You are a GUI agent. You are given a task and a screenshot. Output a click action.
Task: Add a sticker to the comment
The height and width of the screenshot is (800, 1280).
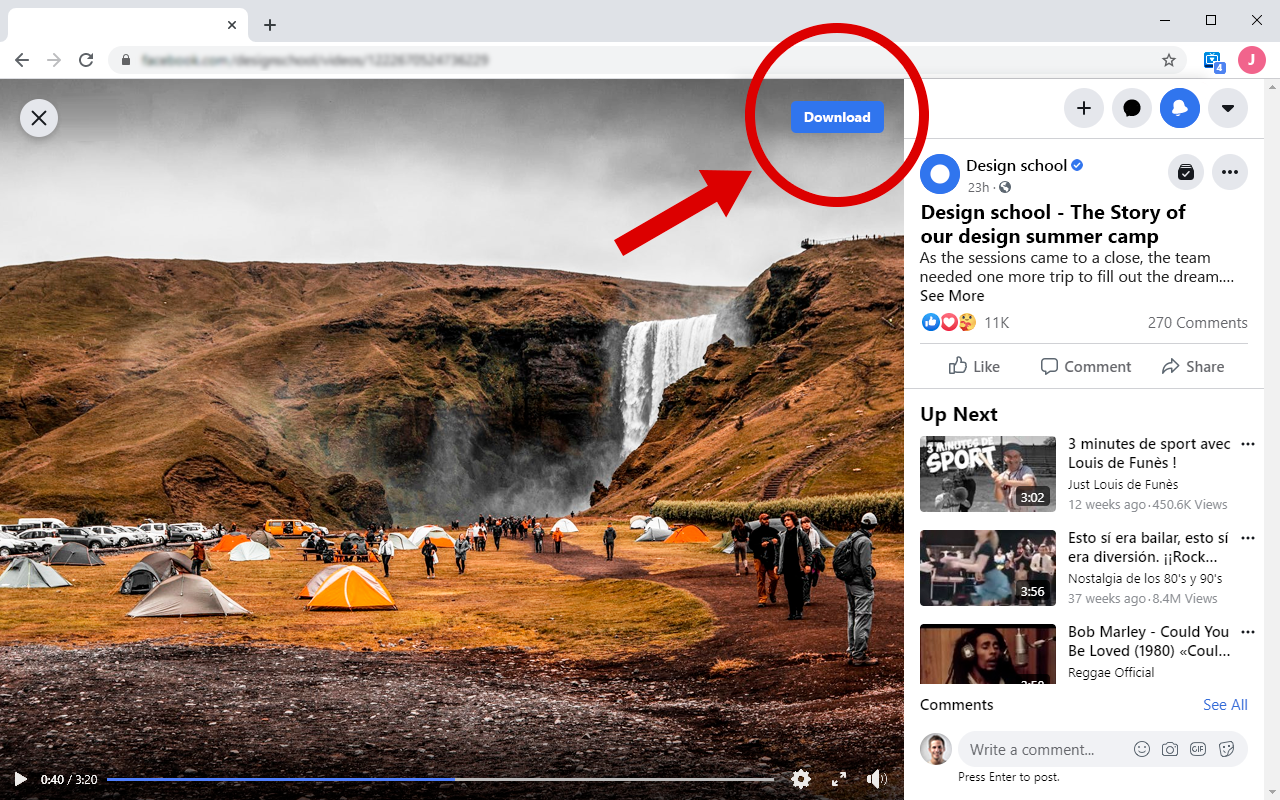[1225, 748]
